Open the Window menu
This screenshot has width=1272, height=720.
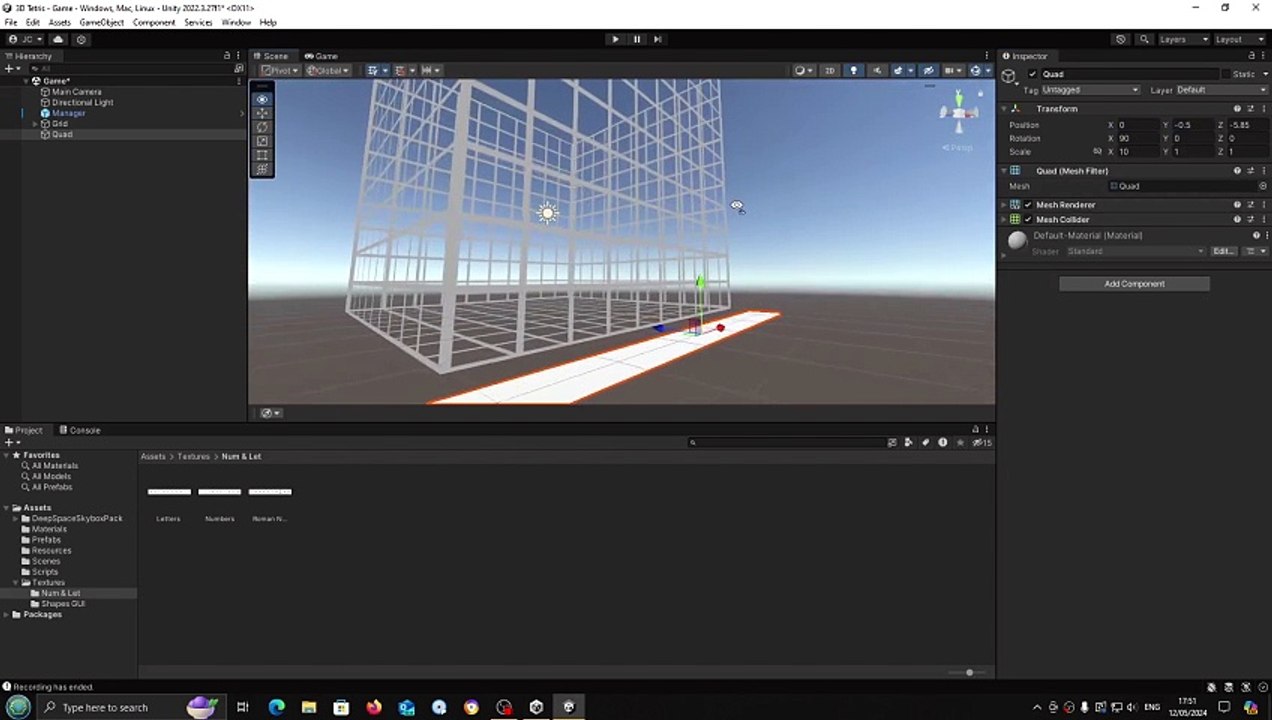[x=236, y=22]
